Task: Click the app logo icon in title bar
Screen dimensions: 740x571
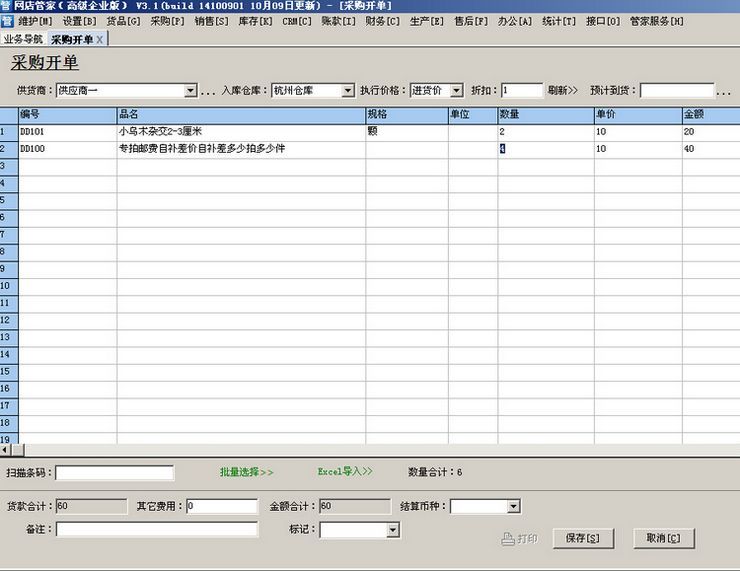Action: click(6, 6)
